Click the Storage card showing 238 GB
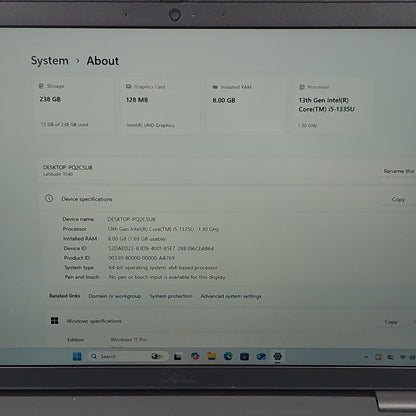The image size is (416, 416). (x=74, y=106)
